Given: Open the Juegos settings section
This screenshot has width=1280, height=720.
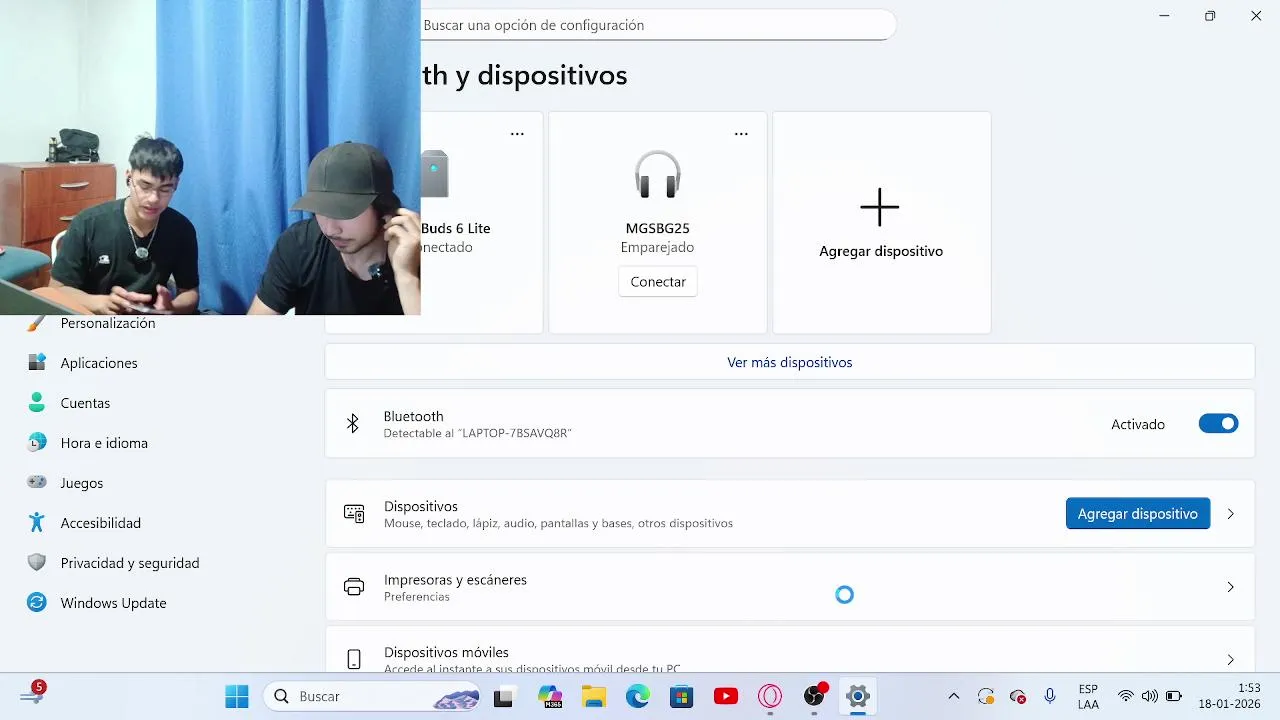Looking at the screenshot, I should [x=82, y=483].
